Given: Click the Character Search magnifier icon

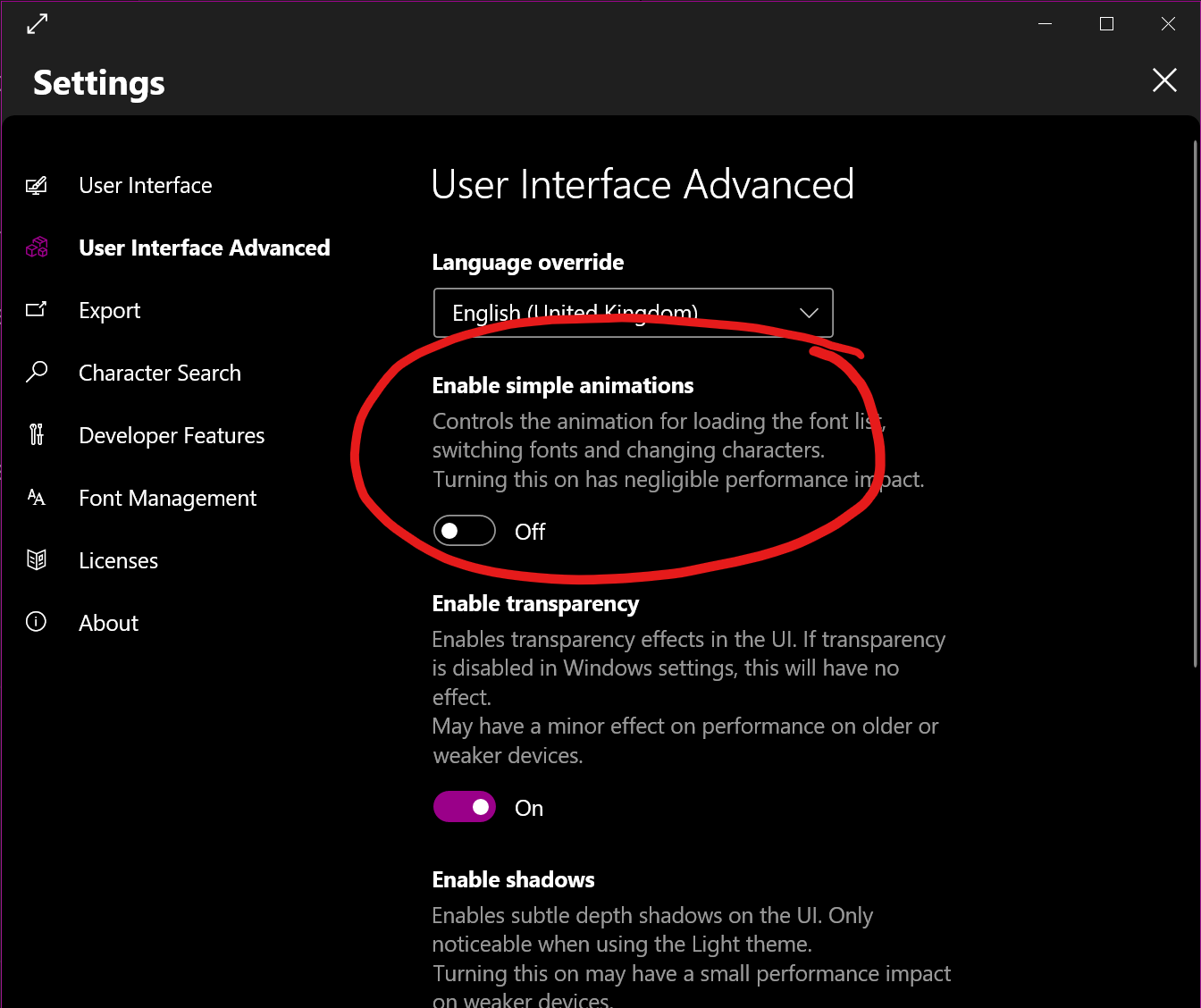Looking at the screenshot, I should point(36,372).
